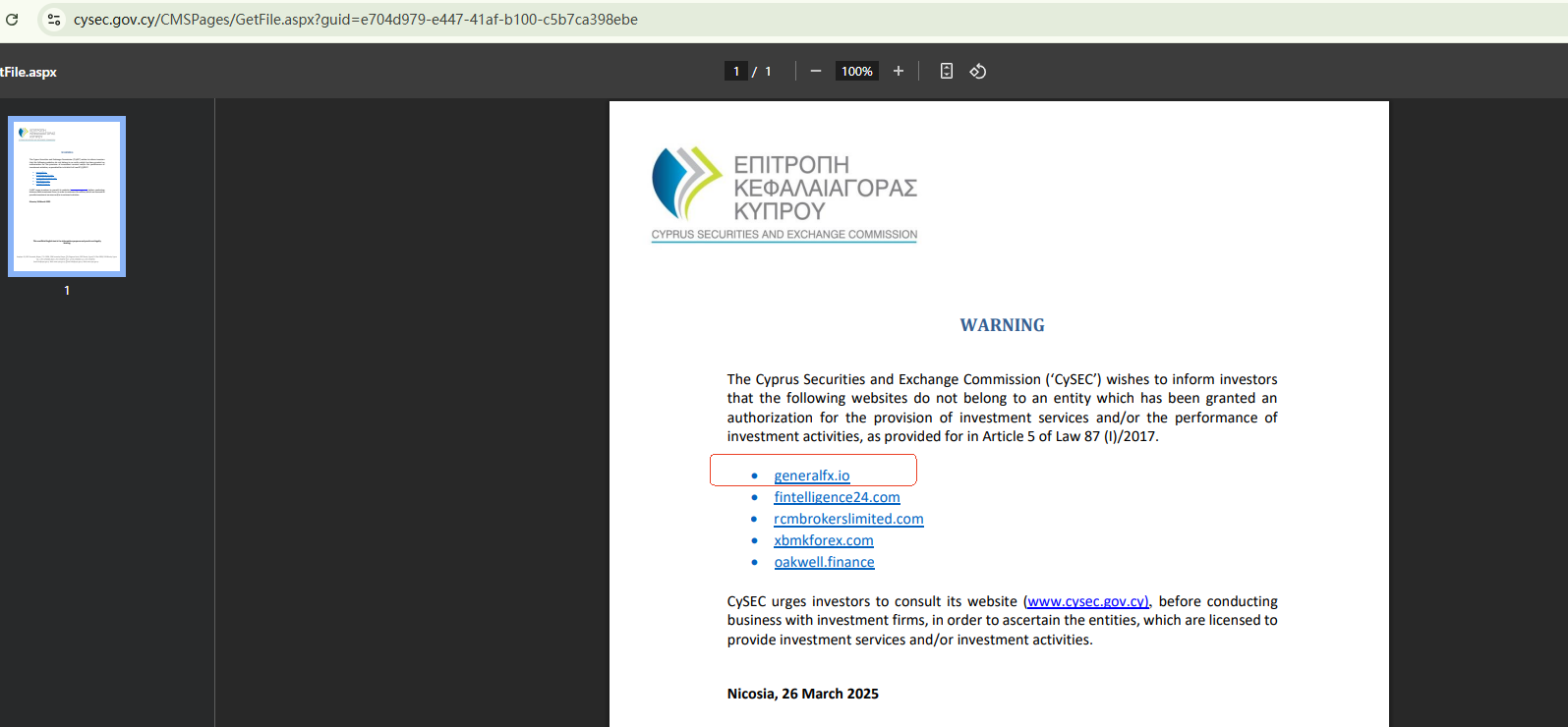This screenshot has width=1568, height=727.
Task: Open the generalfx.io link
Action: click(x=812, y=475)
